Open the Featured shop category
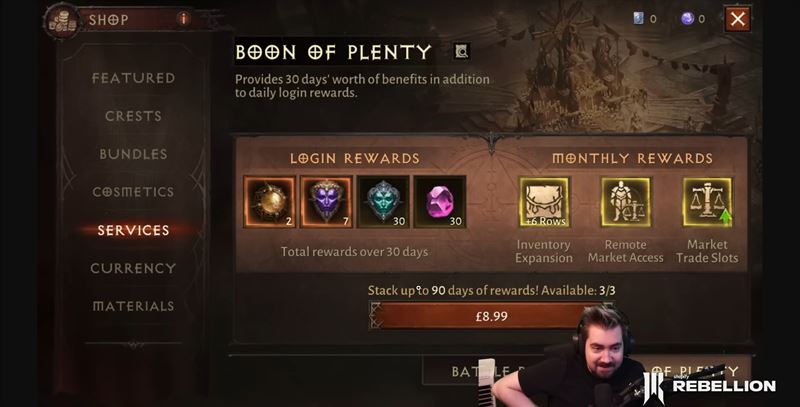The height and width of the screenshot is (407, 800). (x=133, y=78)
